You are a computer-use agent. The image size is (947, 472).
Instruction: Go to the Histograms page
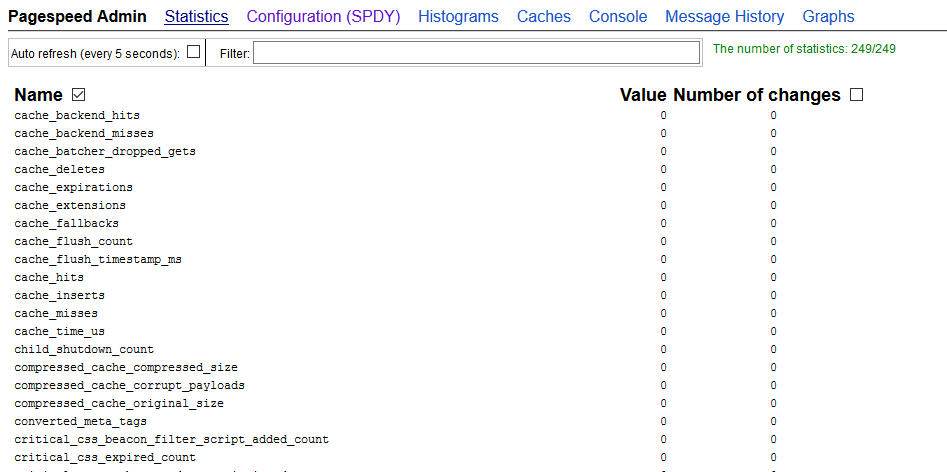tap(458, 17)
